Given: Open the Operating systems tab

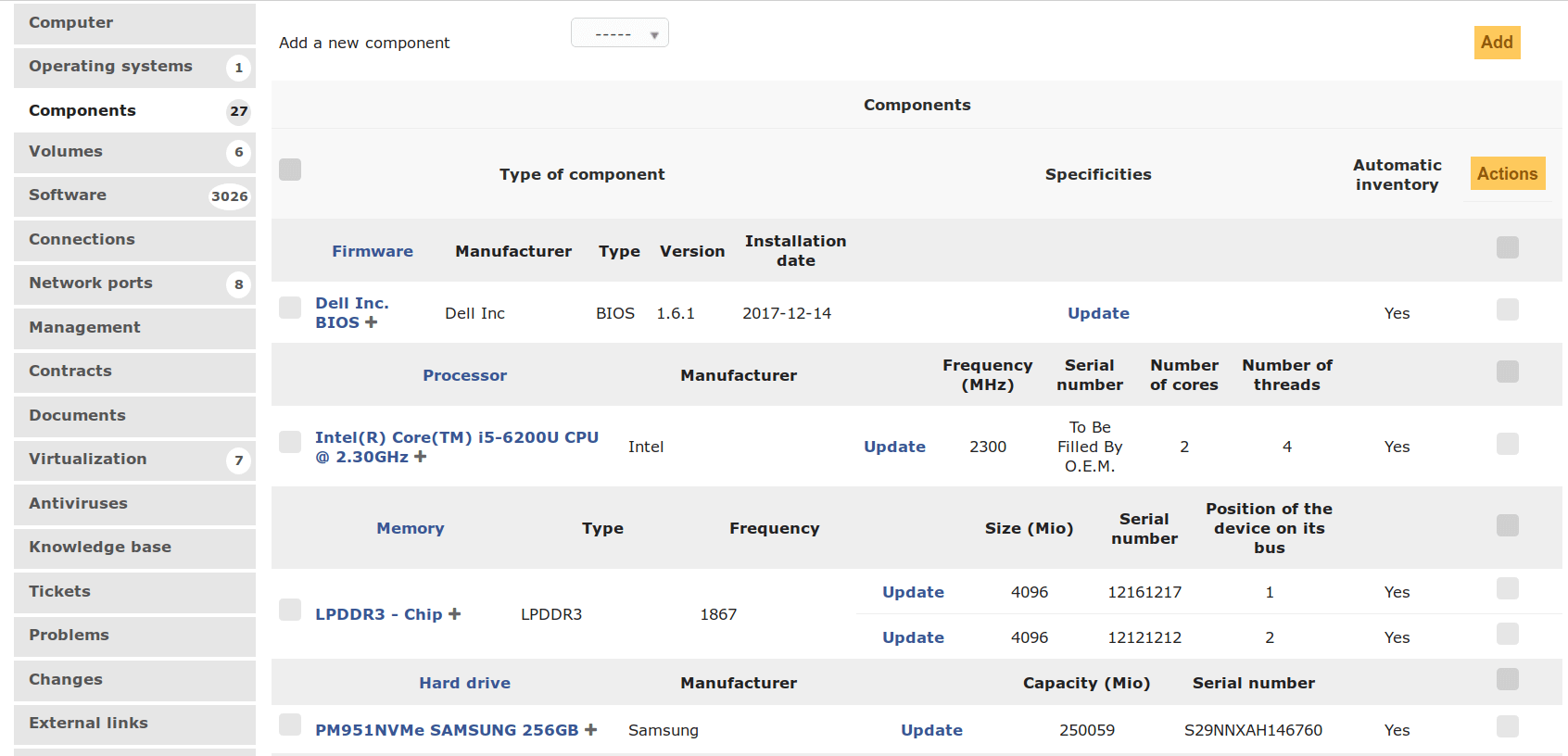Looking at the screenshot, I should (134, 67).
